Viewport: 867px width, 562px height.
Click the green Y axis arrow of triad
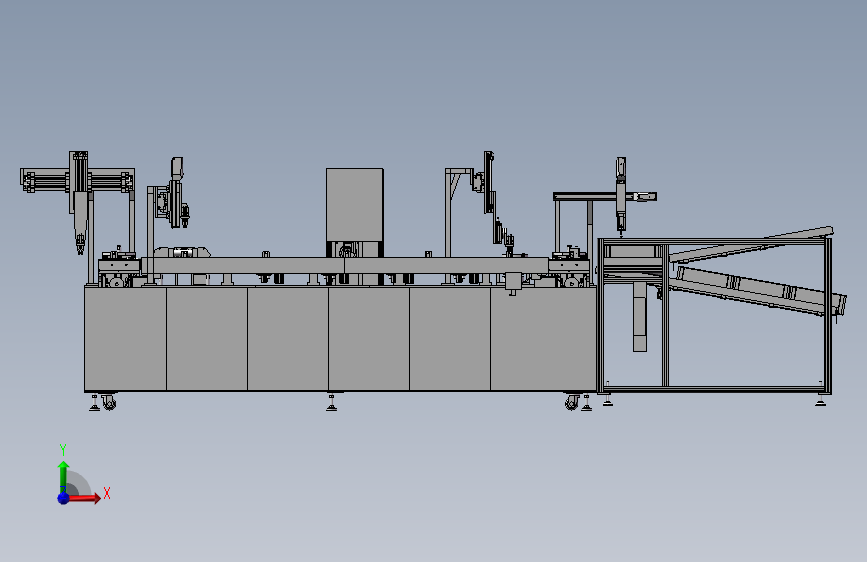64,475
